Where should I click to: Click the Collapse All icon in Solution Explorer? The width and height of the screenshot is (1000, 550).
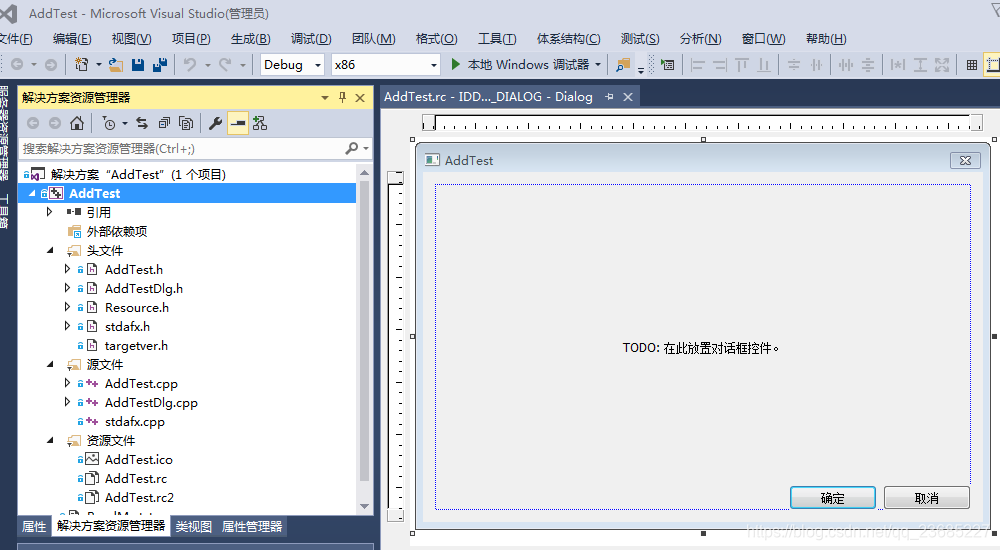point(164,123)
